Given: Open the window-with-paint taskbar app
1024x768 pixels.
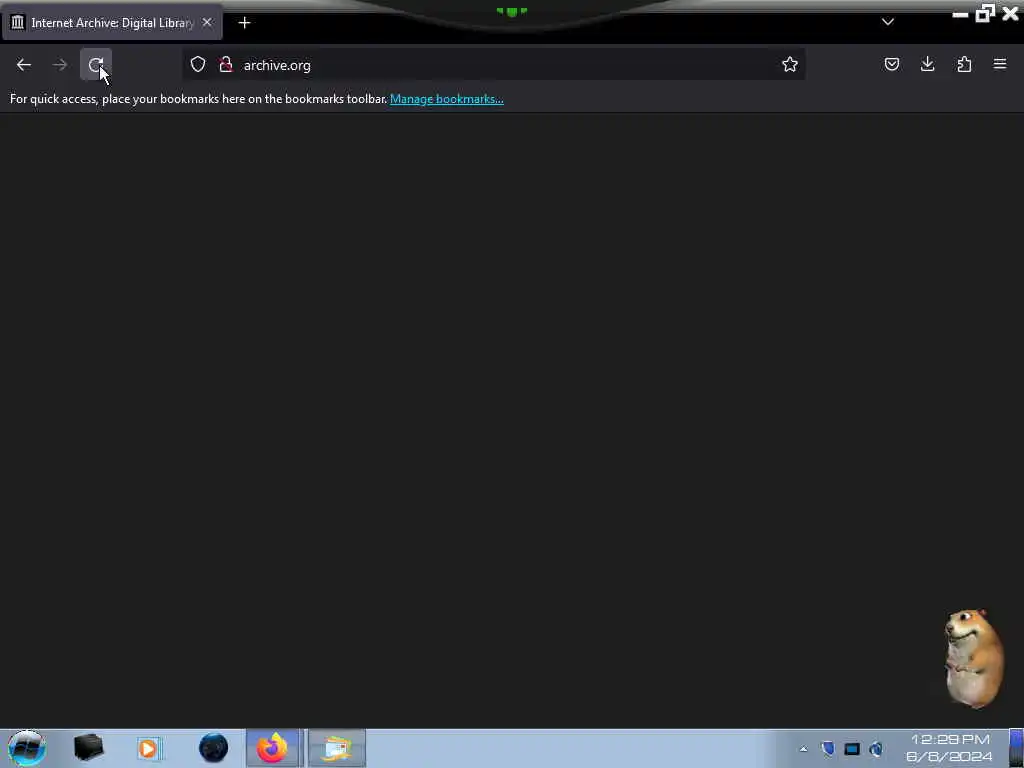Looking at the screenshot, I should click(337, 748).
